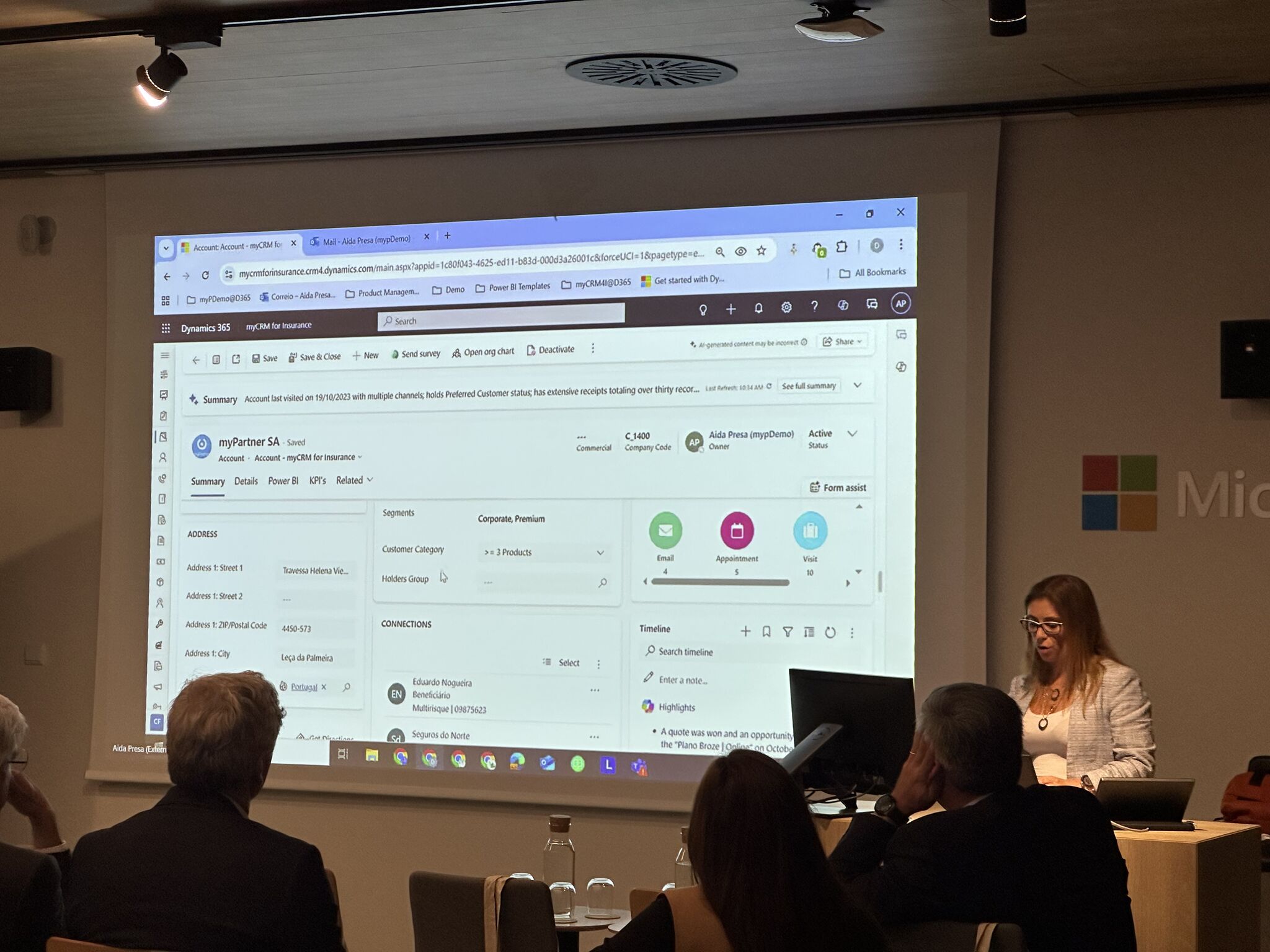Click the Task View taskbar icon
Screen dimensions: 1270x952
[x=343, y=754]
